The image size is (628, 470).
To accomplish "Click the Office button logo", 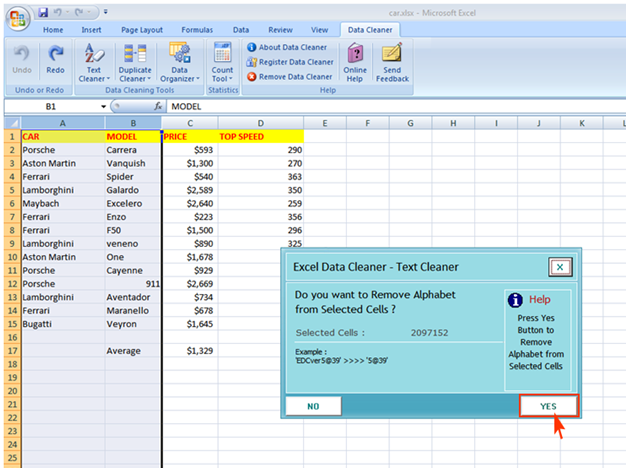I will pos(18,18).
